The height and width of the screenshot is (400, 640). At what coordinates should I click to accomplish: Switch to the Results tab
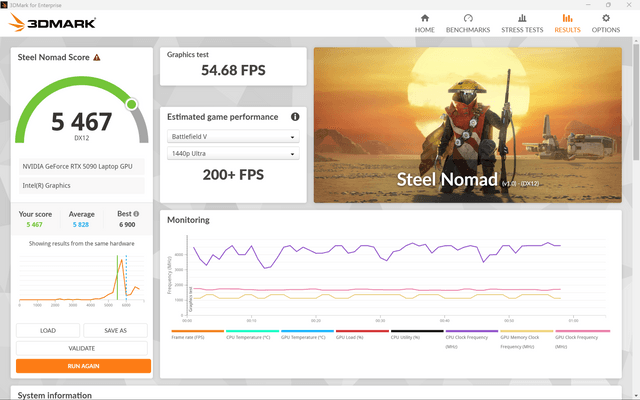pyautogui.click(x=567, y=23)
